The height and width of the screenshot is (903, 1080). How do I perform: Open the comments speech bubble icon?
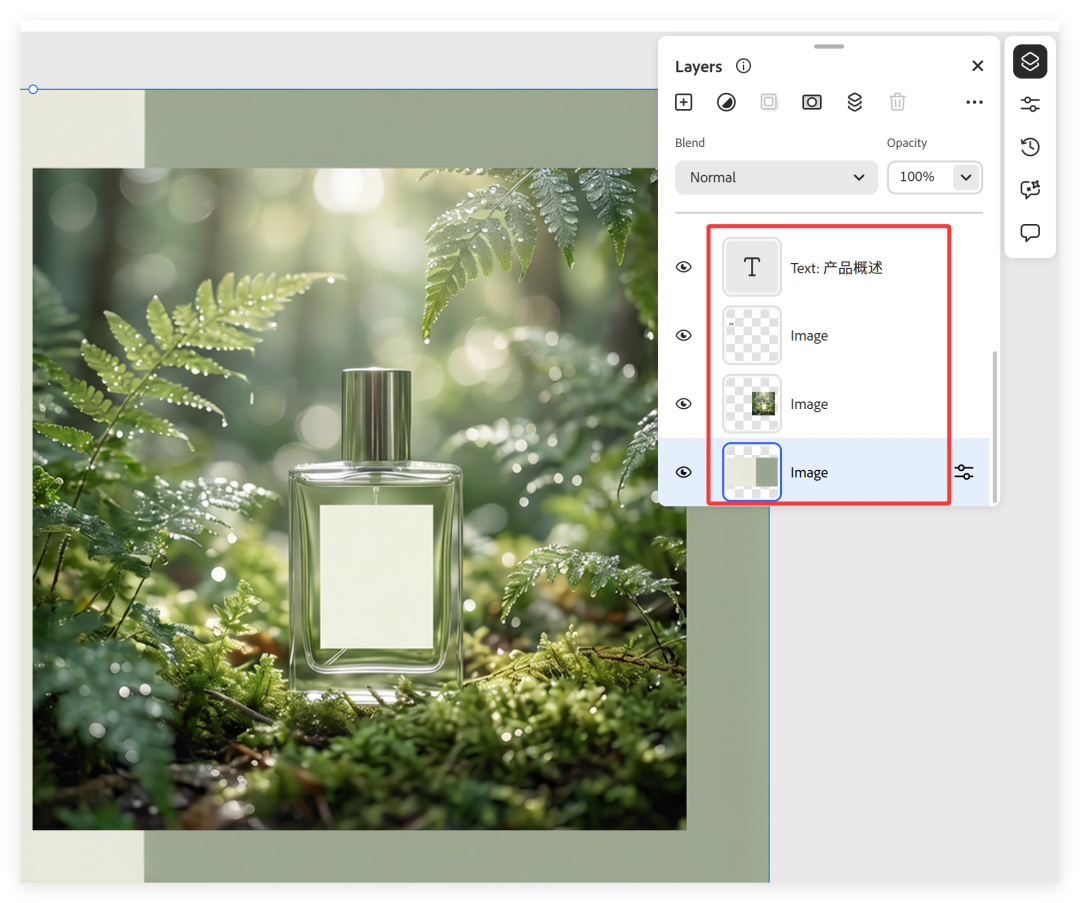[1030, 232]
